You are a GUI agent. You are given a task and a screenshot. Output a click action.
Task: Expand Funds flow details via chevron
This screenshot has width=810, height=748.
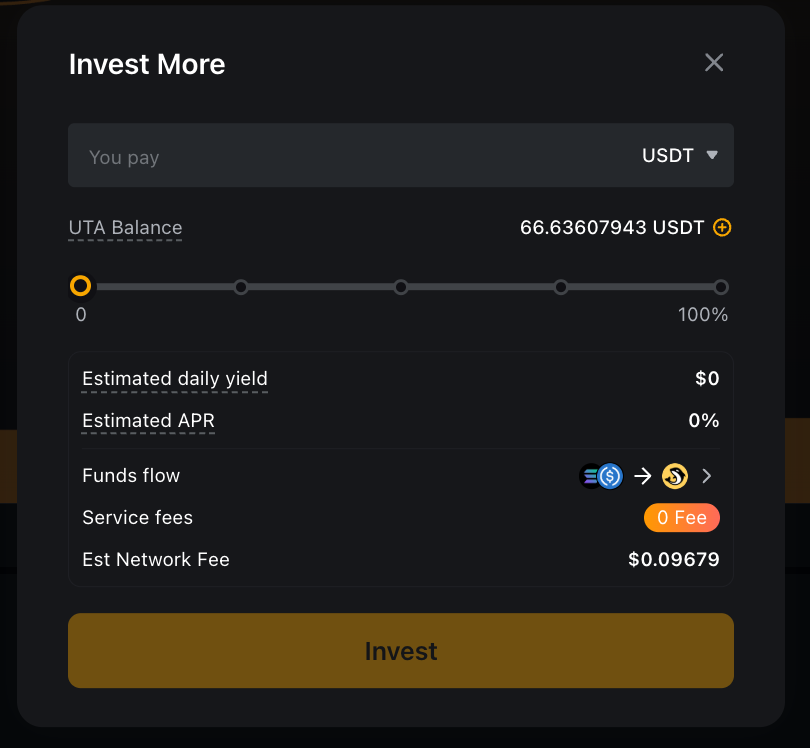[x=708, y=476]
